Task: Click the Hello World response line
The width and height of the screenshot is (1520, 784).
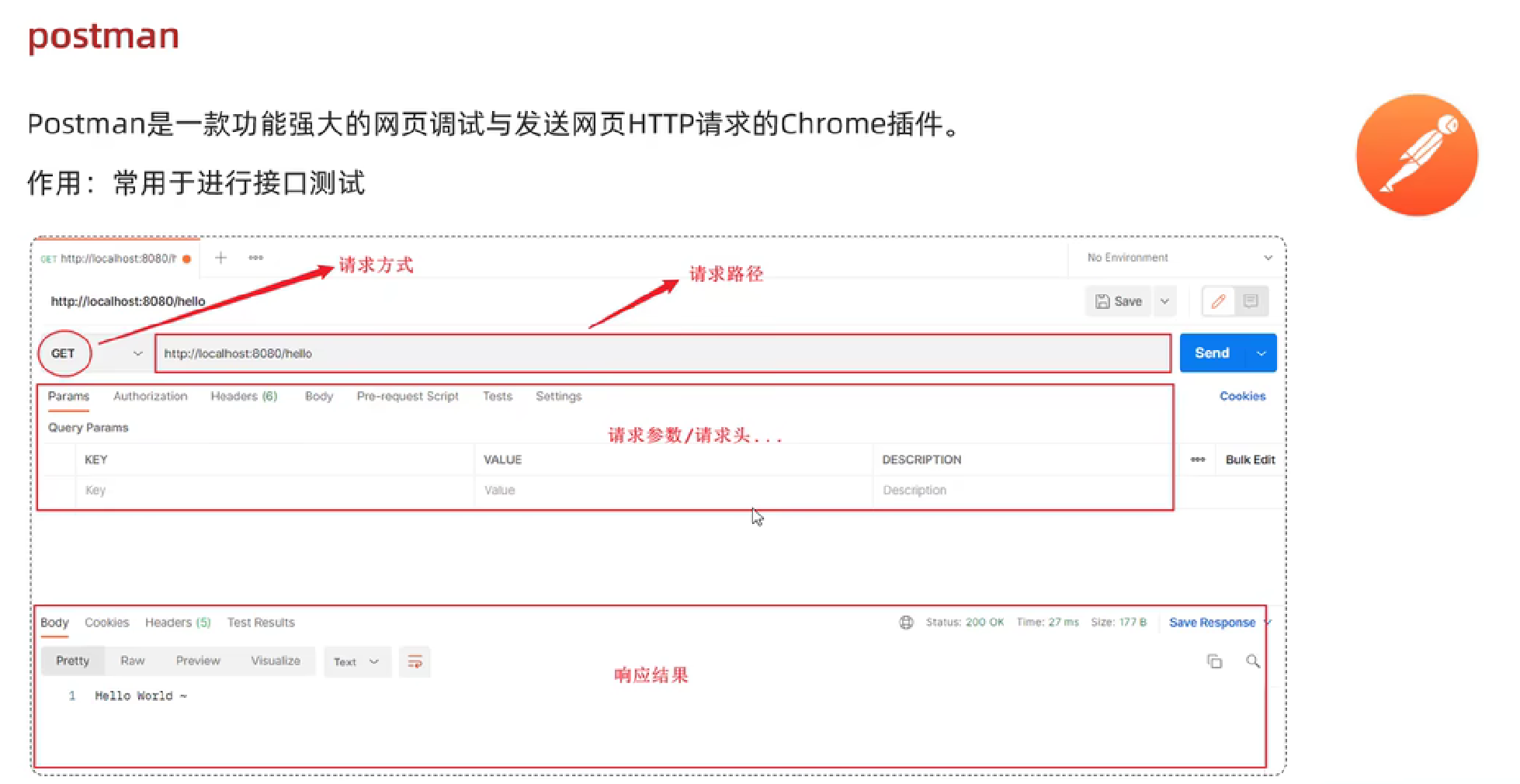Action: pos(141,696)
